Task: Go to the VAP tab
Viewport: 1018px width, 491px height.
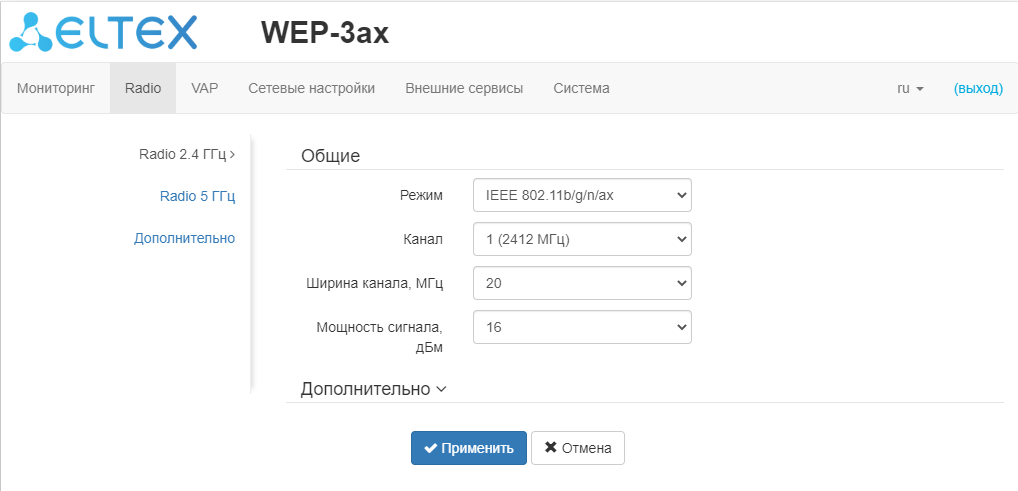Action: click(x=204, y=88)
